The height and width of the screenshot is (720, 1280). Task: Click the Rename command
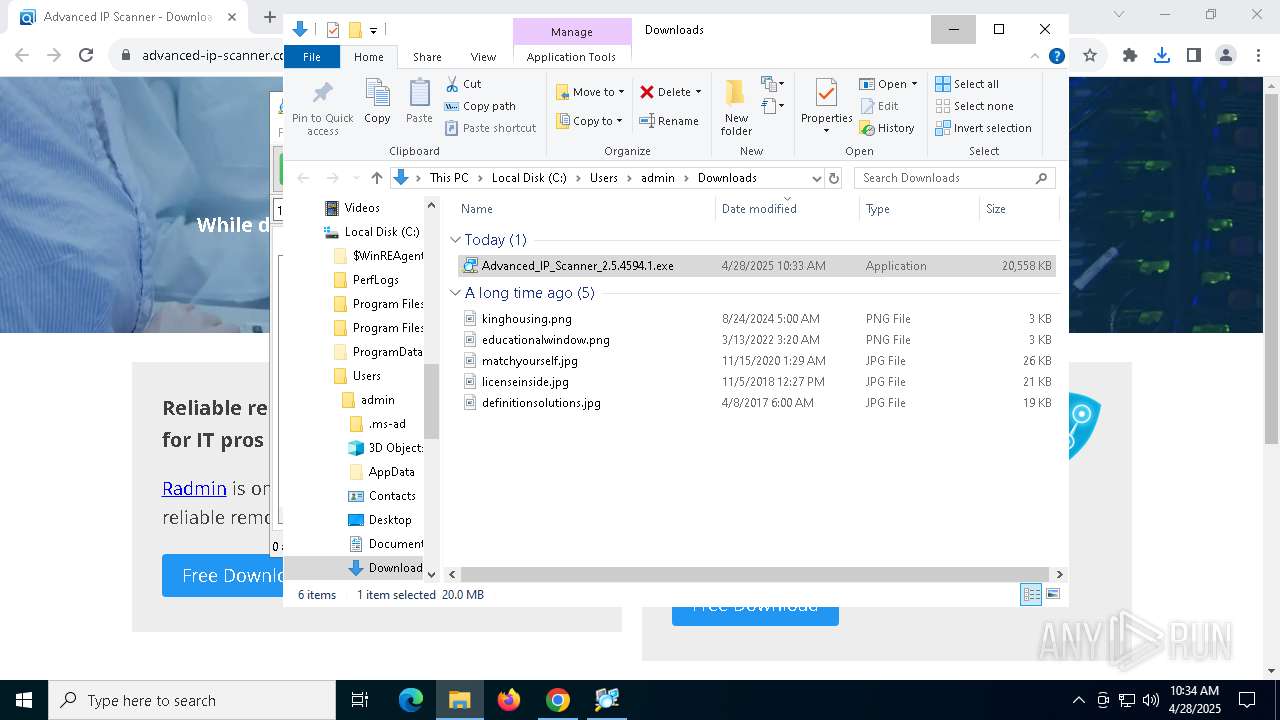click(x=669, y=121)
